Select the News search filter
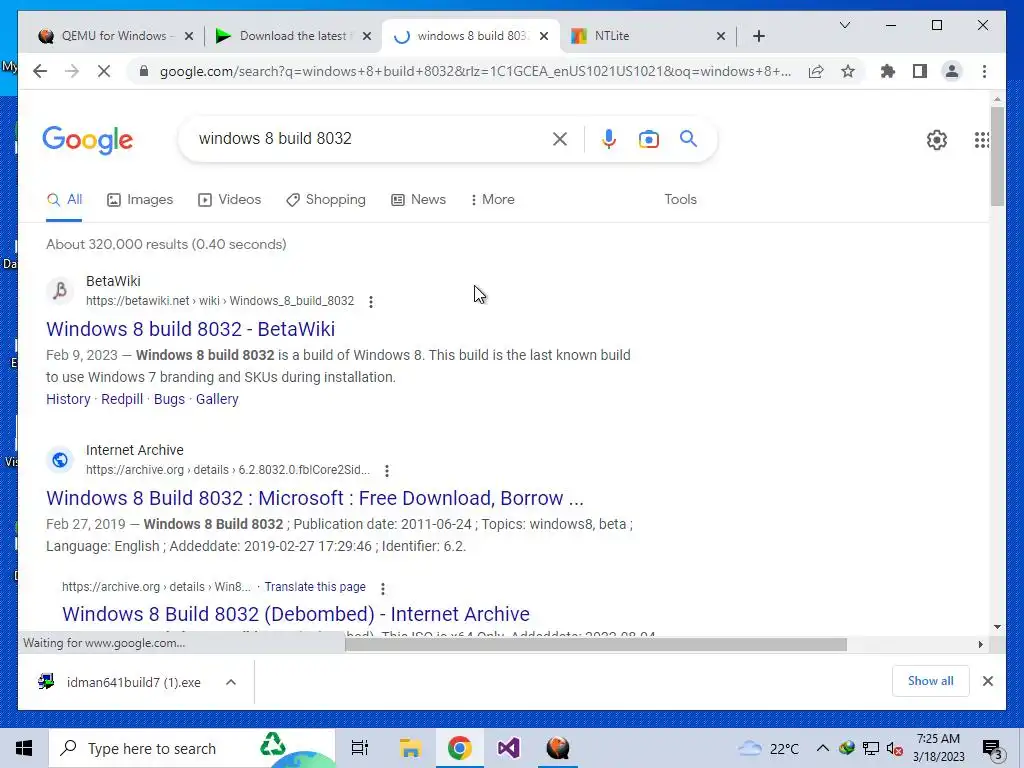This screenshot has width=1024, height=768. pos(418,199)
